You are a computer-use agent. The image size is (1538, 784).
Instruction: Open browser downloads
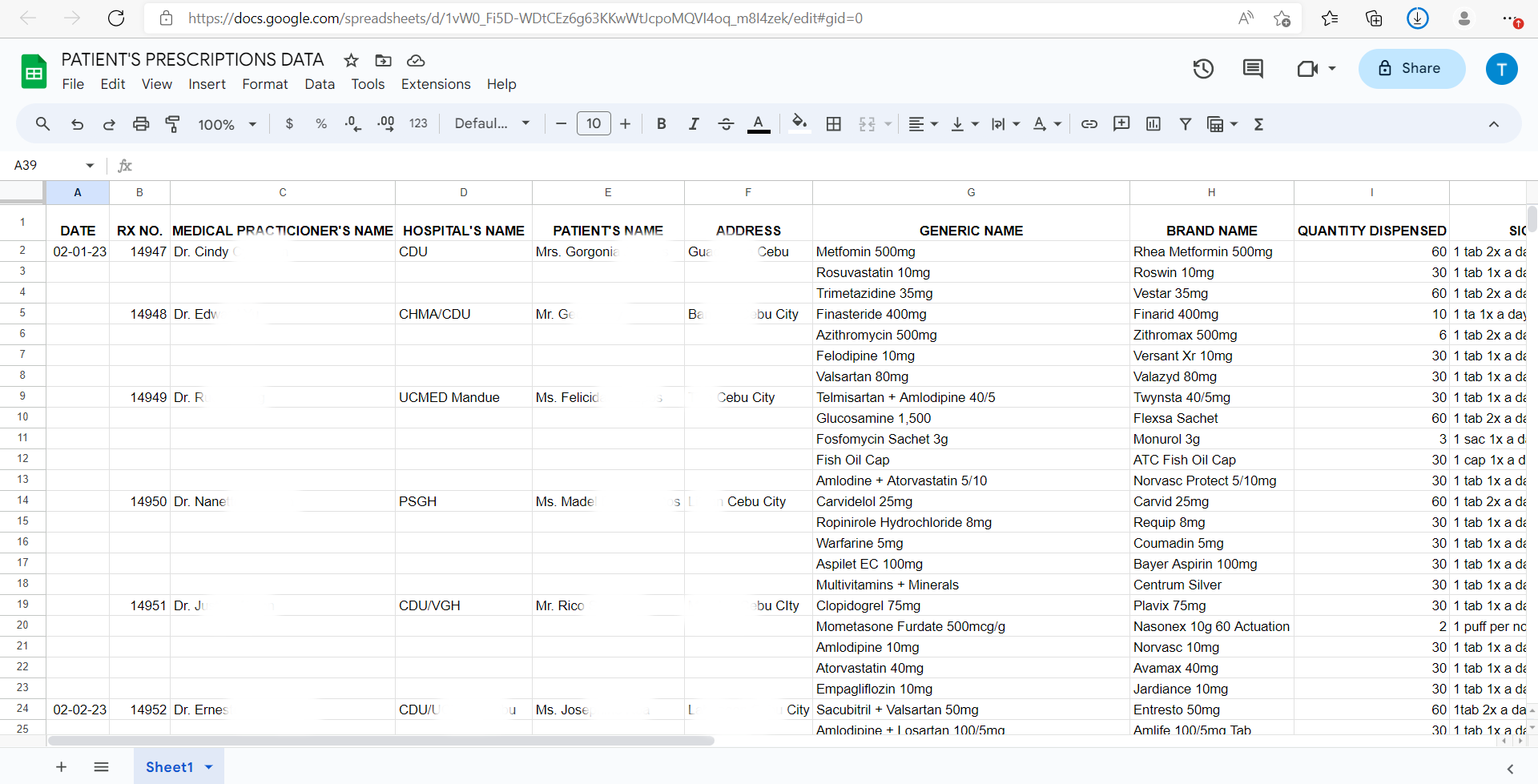(x=1418, y=18)
